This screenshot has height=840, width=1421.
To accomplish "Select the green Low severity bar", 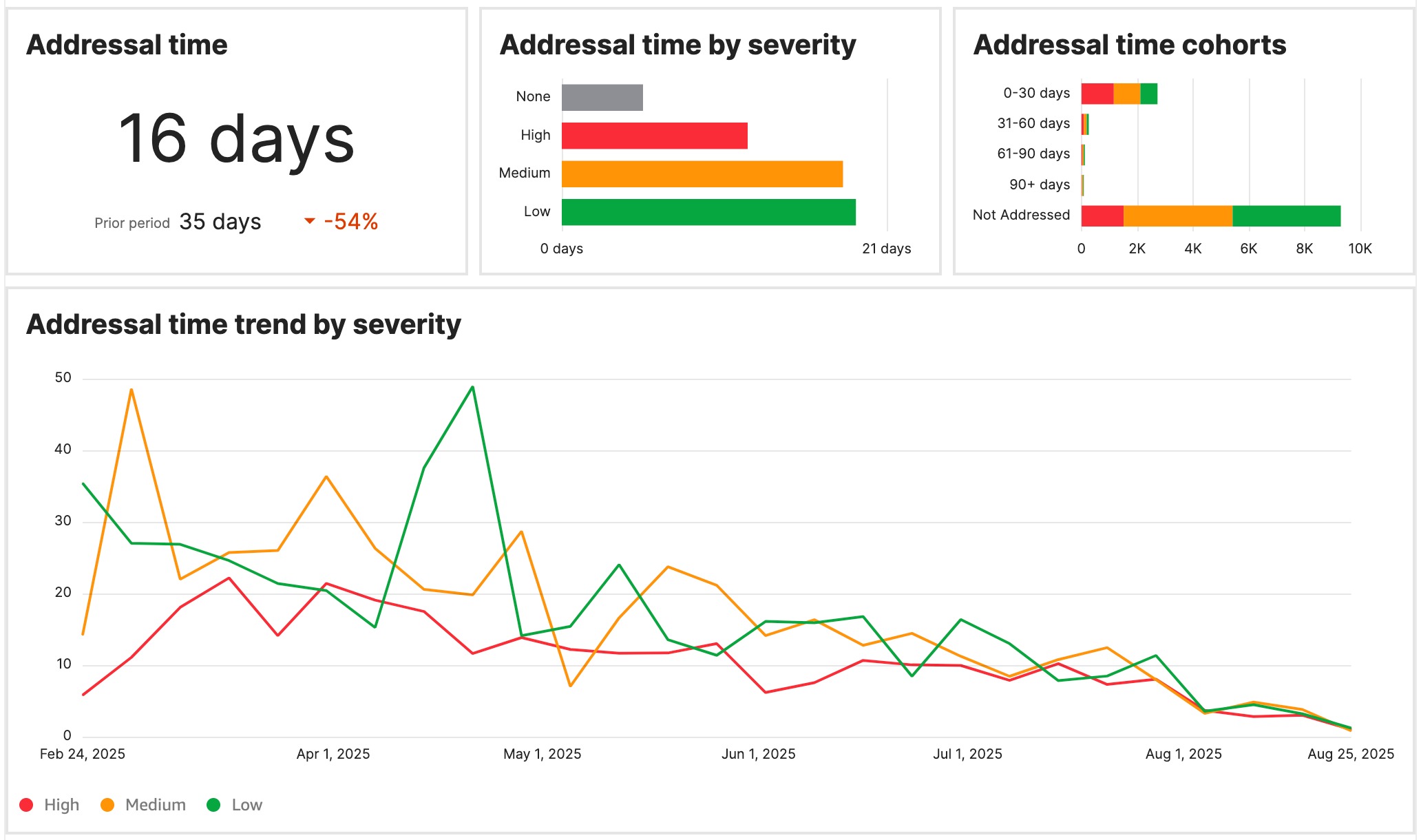I will point(708,211).
